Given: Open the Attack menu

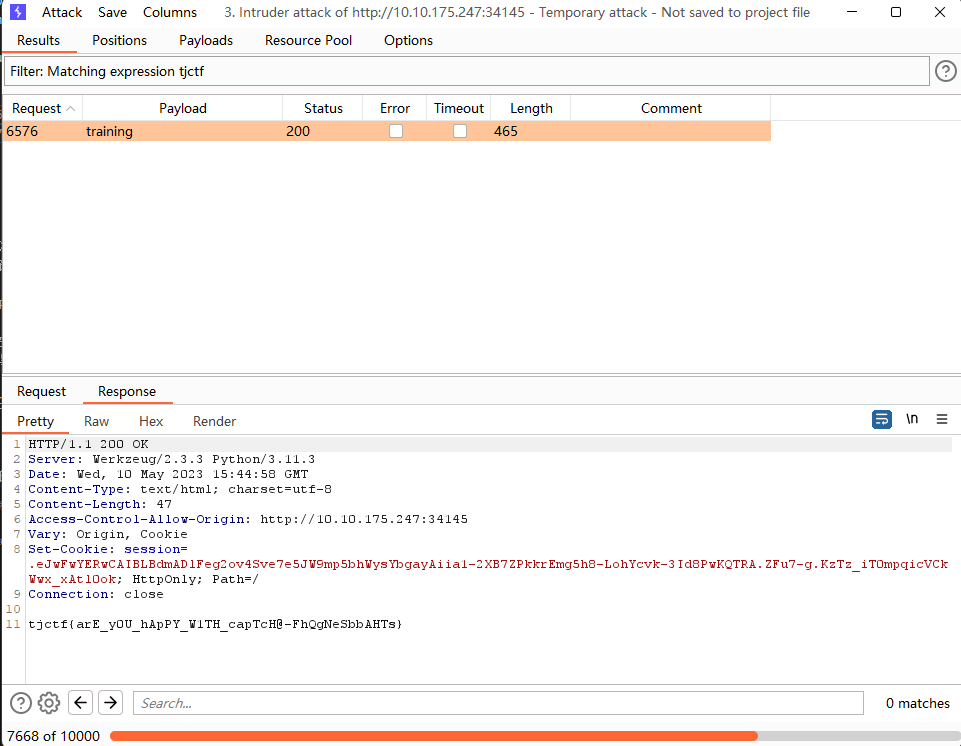Looking at the screenshot, I should pos(62,13).
